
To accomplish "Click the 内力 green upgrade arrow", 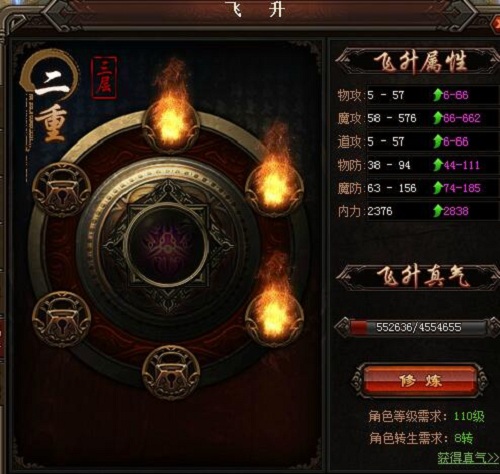I will click(437, 211).
